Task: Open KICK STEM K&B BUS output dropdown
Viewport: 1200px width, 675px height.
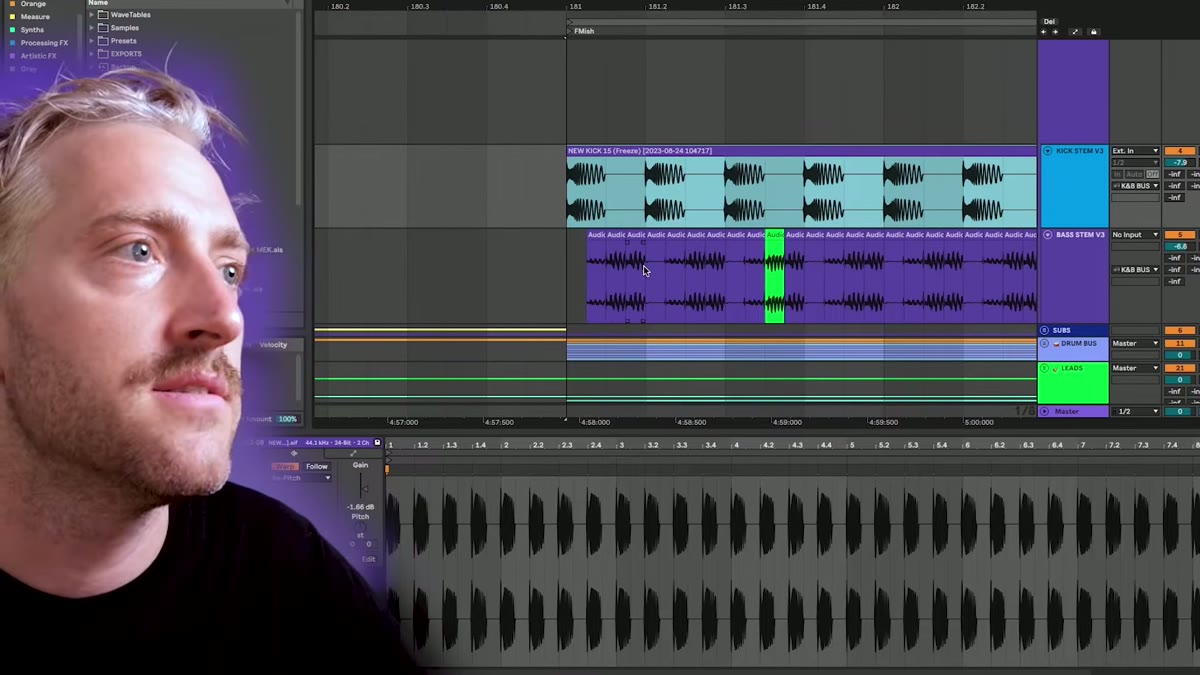Action: (x=1135, y=186)
